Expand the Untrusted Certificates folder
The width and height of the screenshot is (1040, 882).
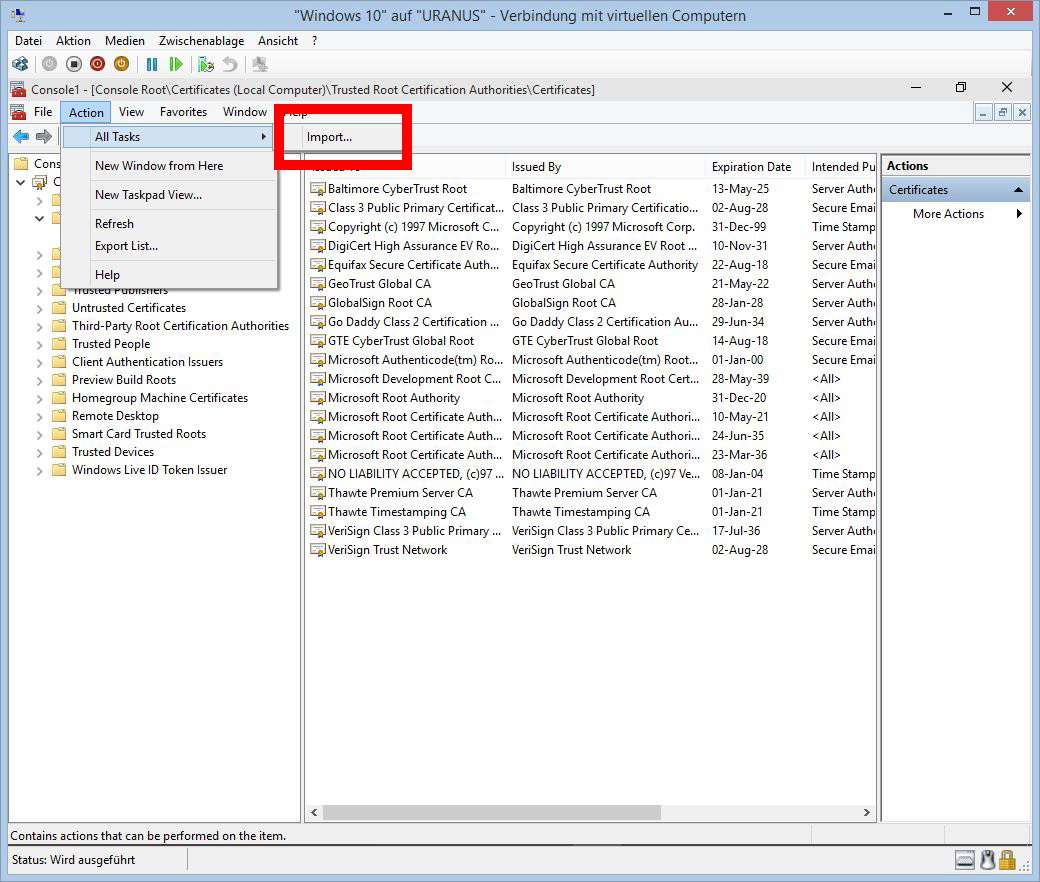(40, 308)
